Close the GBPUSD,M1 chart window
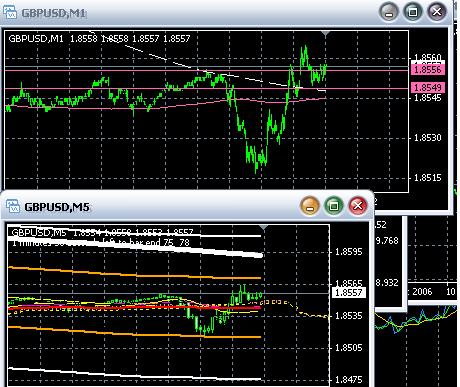 click(x=437, y=12)
